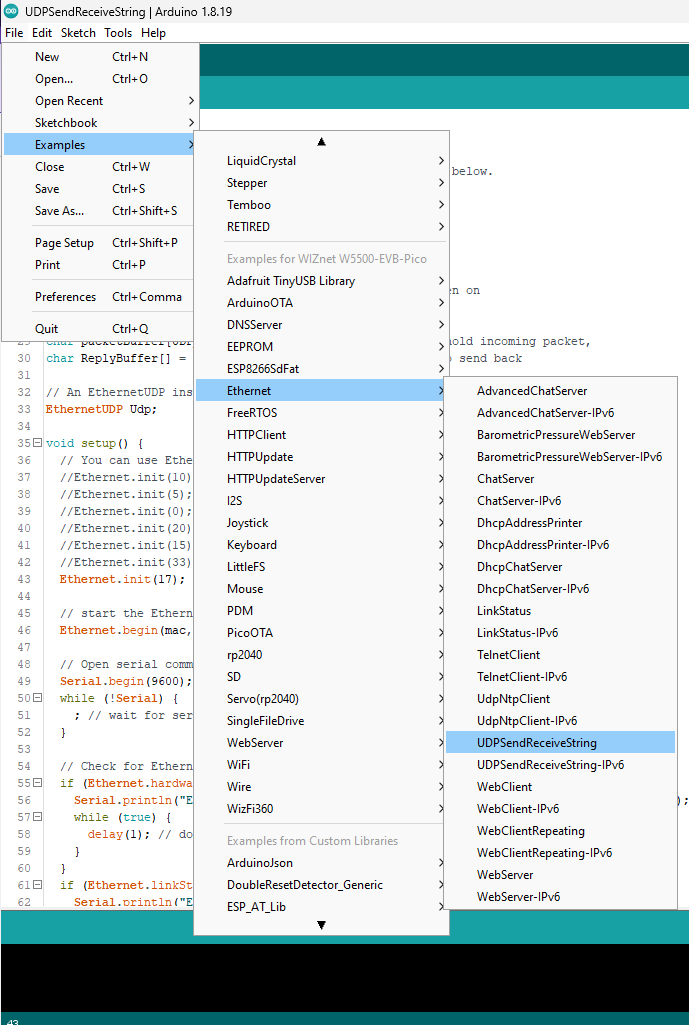Expand the Servo(rp2040) examples submenu
The height and width of the screenshot is (1025, 689).
pos(321,699)
